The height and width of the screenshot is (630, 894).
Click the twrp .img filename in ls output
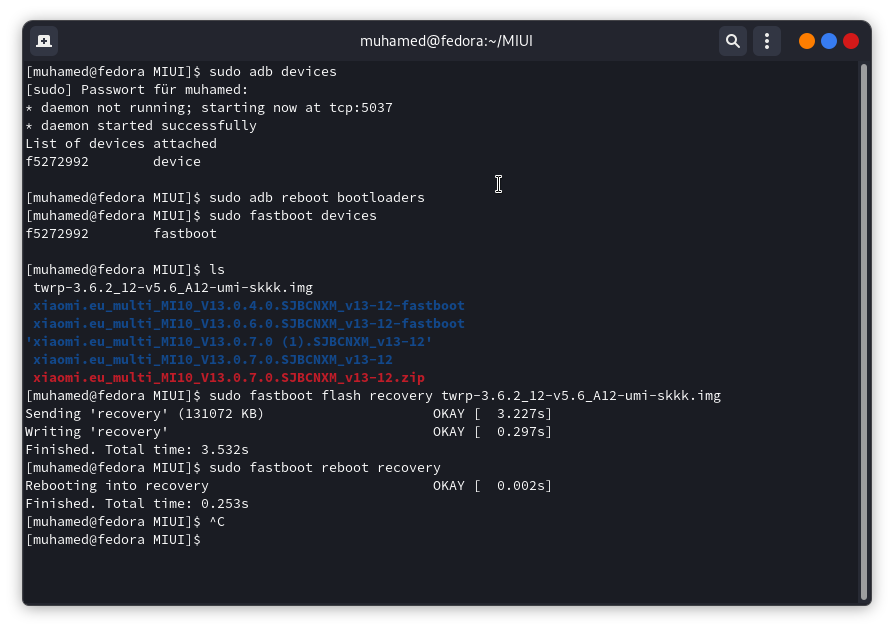[x=173, y=288]
